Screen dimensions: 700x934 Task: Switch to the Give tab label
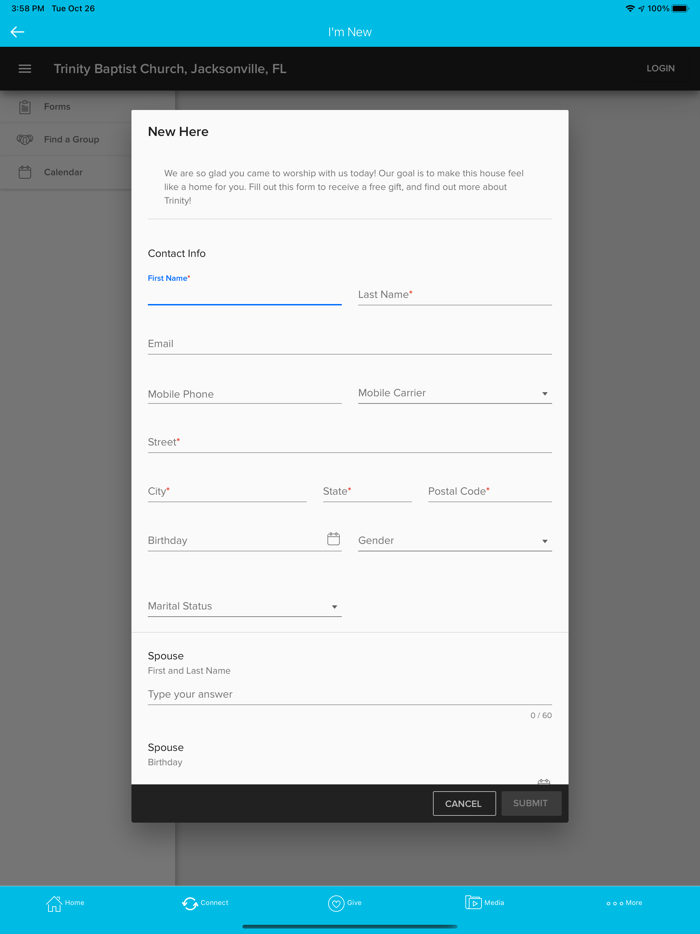[354, 902]
